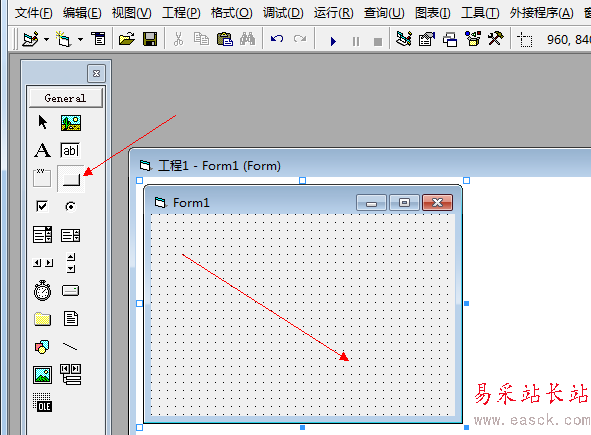Click the Paste clipboard icon

(225, 39)
